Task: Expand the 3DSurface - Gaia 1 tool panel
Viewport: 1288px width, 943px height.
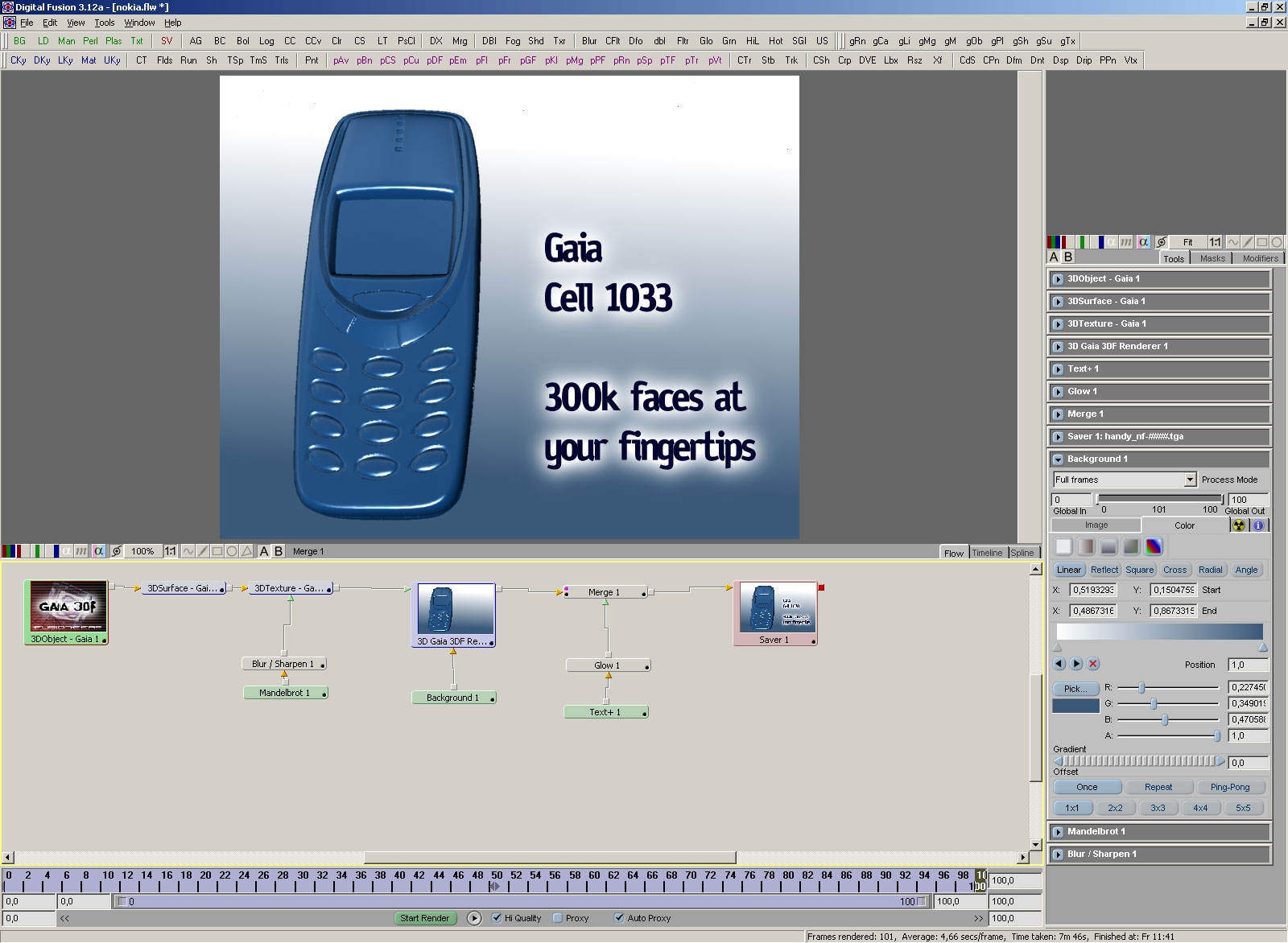Action: (1059, 302)
